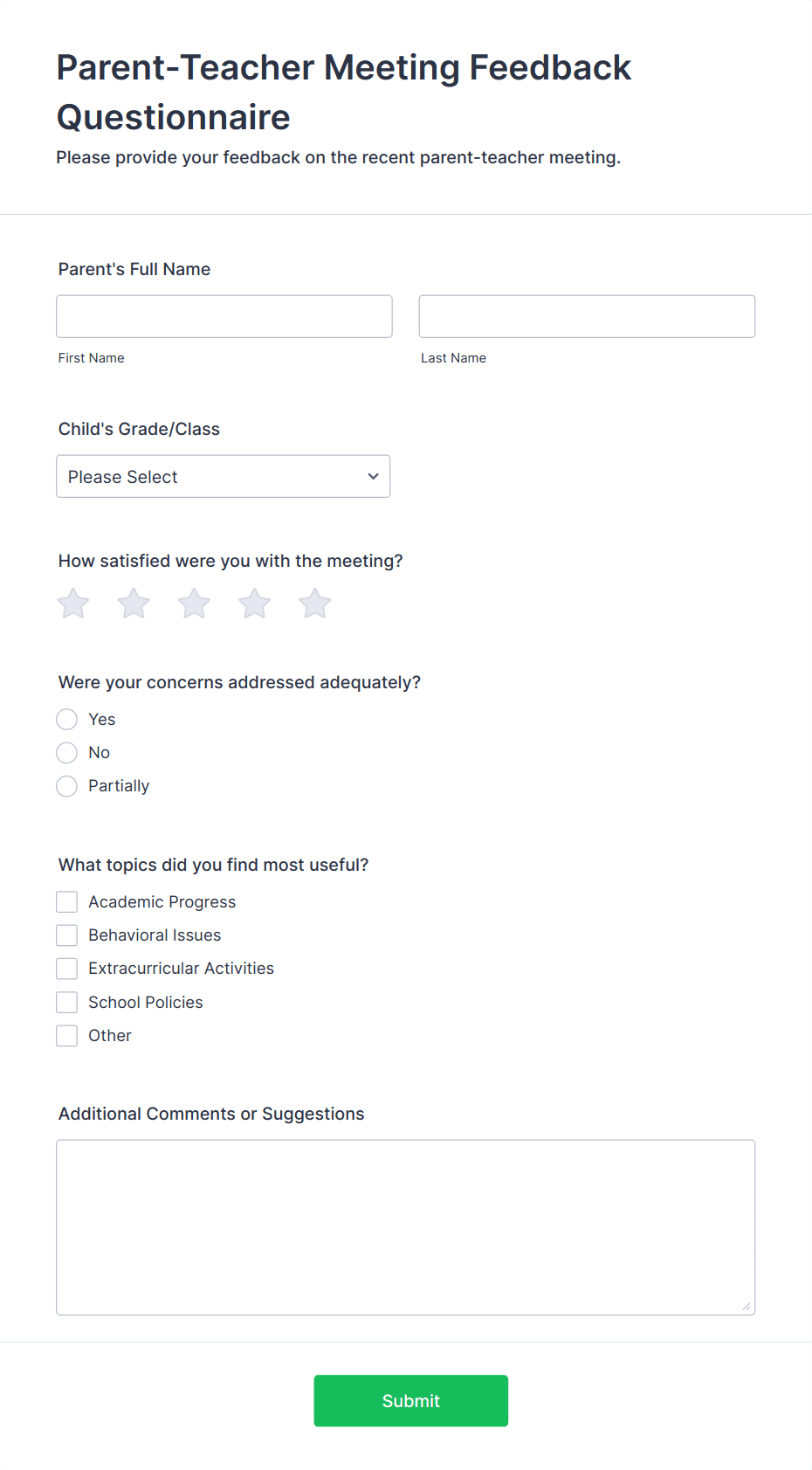Screen dimensions: 812x1470
Task: Select the School Policies topic
Action: (66, 1002)
